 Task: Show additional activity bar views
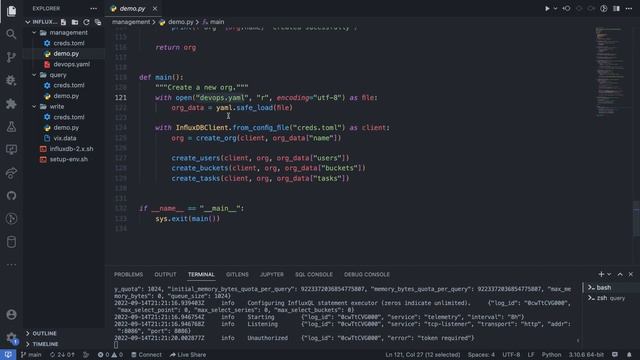(11, 265)
